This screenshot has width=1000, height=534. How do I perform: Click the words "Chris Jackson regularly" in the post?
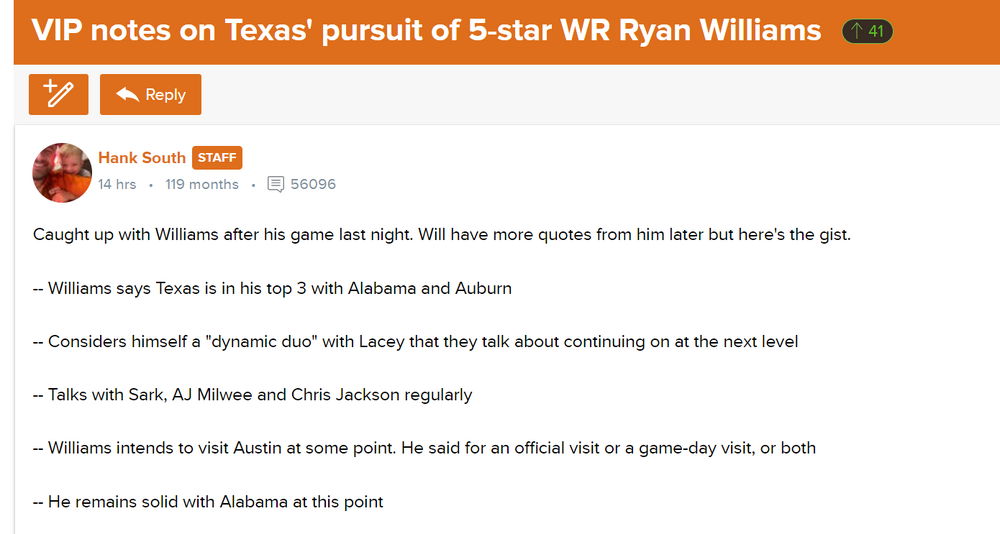[381, 394]
